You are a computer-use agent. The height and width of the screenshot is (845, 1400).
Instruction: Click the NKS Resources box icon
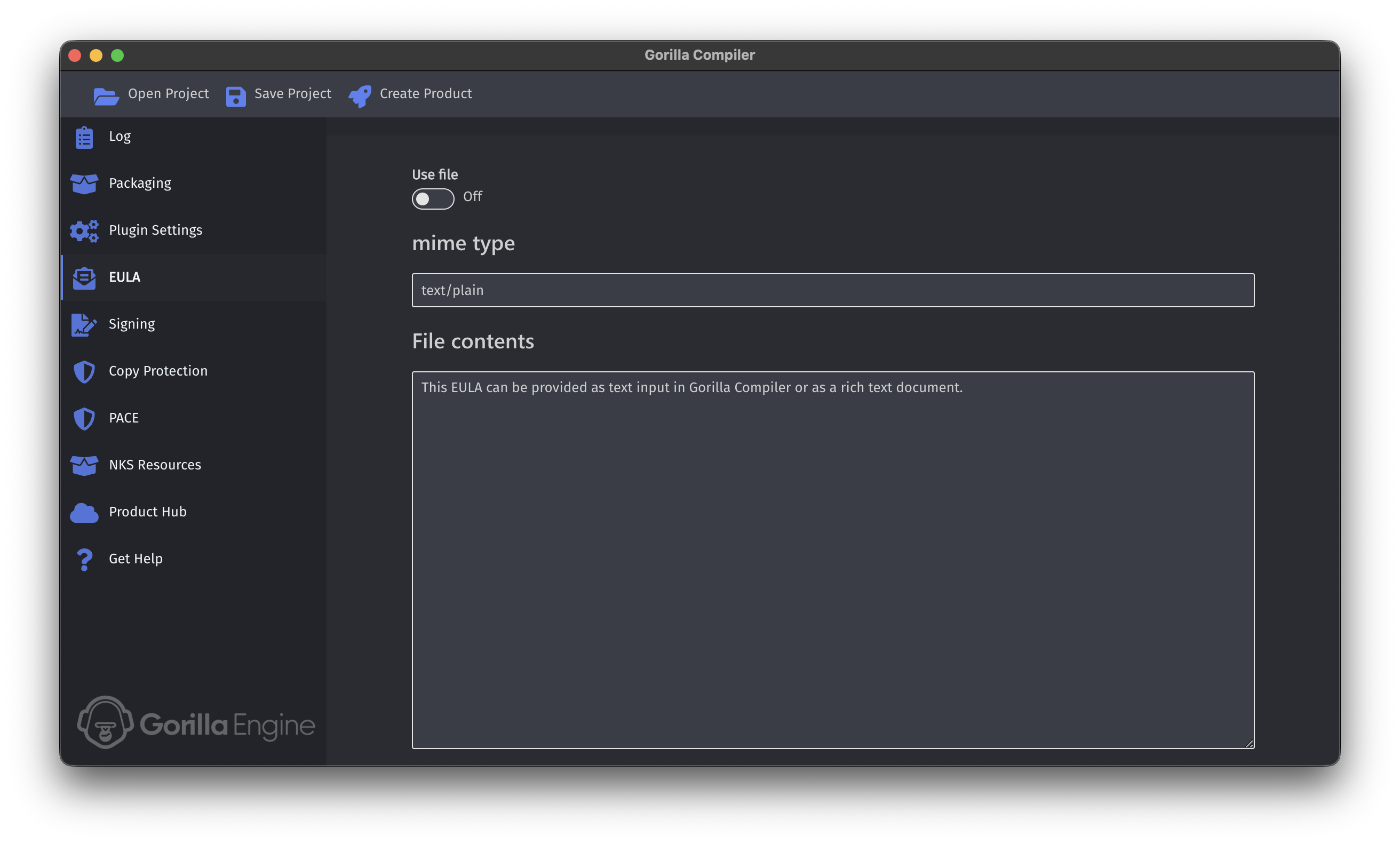point(84,465)
